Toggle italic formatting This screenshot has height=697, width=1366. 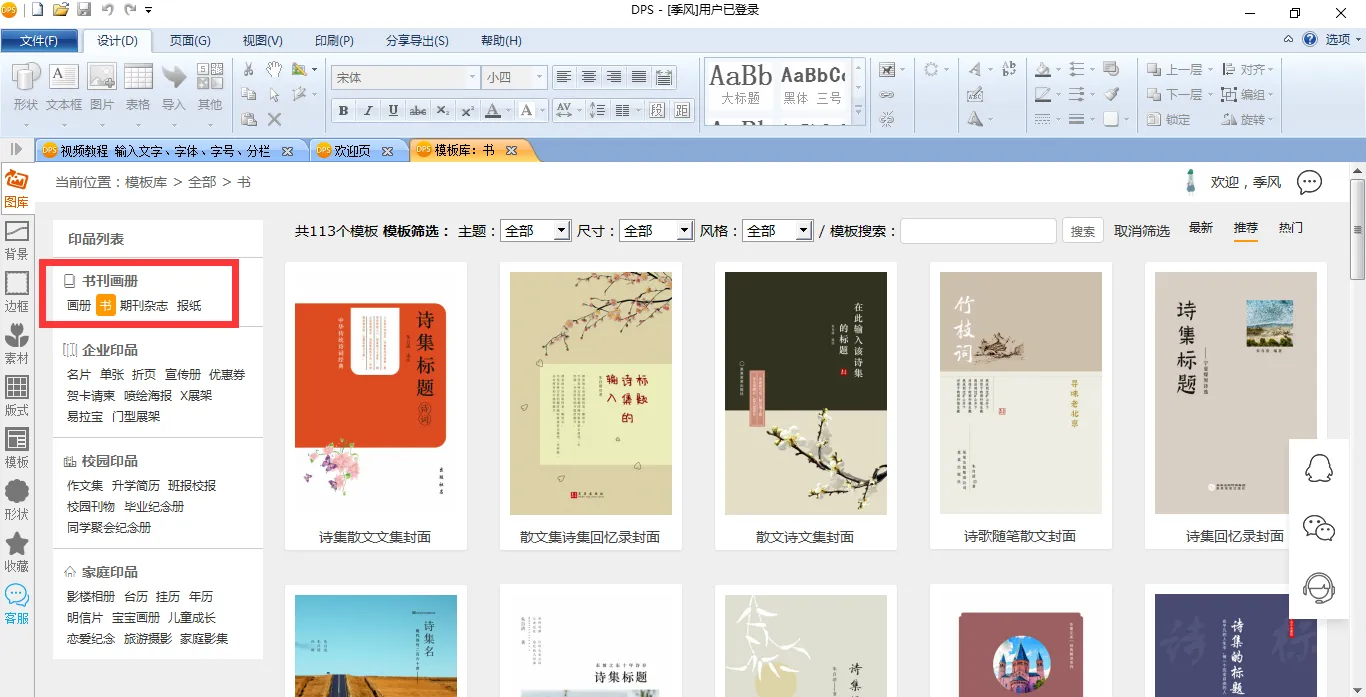coord(368,110)
